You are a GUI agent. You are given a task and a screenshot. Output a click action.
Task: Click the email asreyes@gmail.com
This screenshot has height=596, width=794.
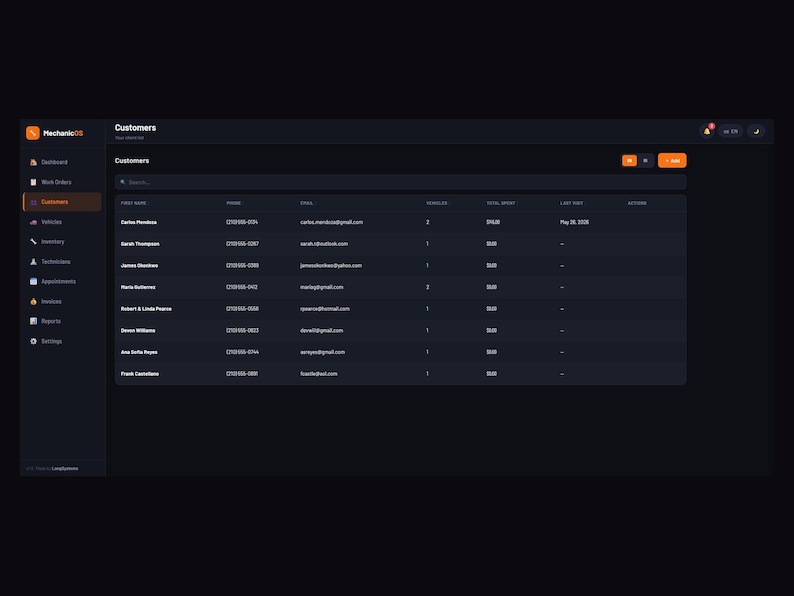[x=322, y=352]
